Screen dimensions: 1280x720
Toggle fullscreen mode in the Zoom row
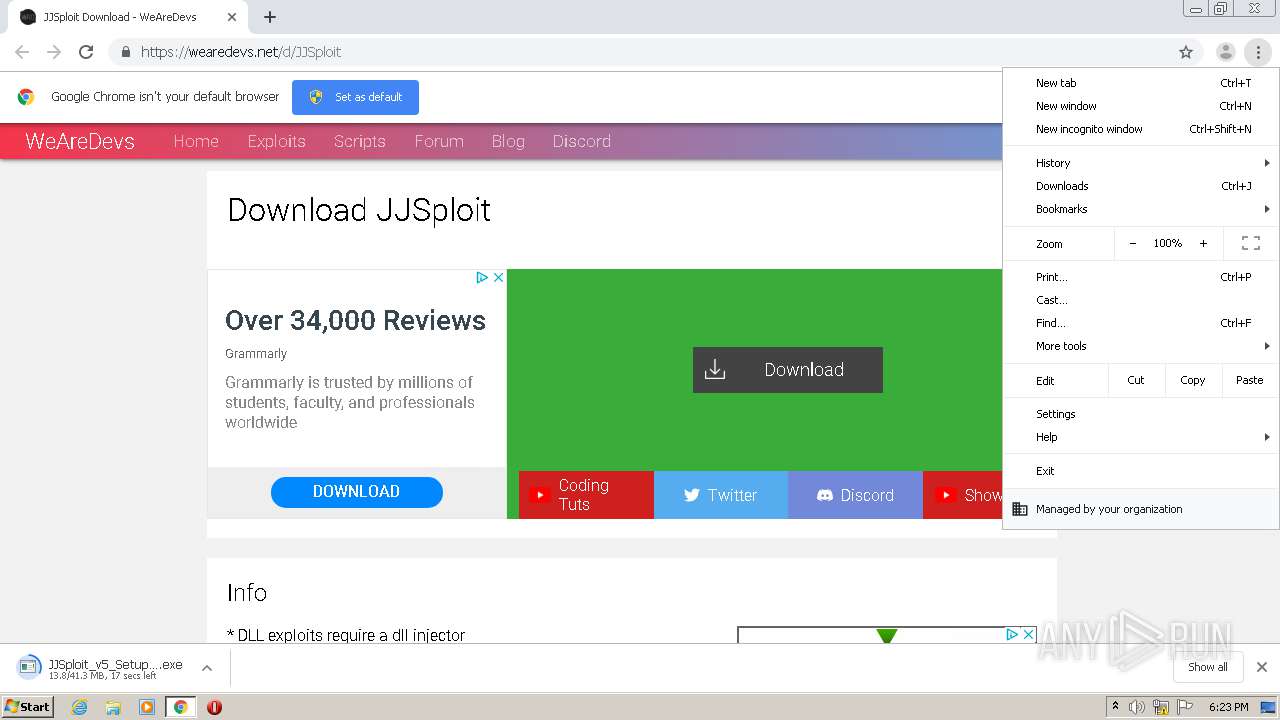click(x=1251, y=243)
